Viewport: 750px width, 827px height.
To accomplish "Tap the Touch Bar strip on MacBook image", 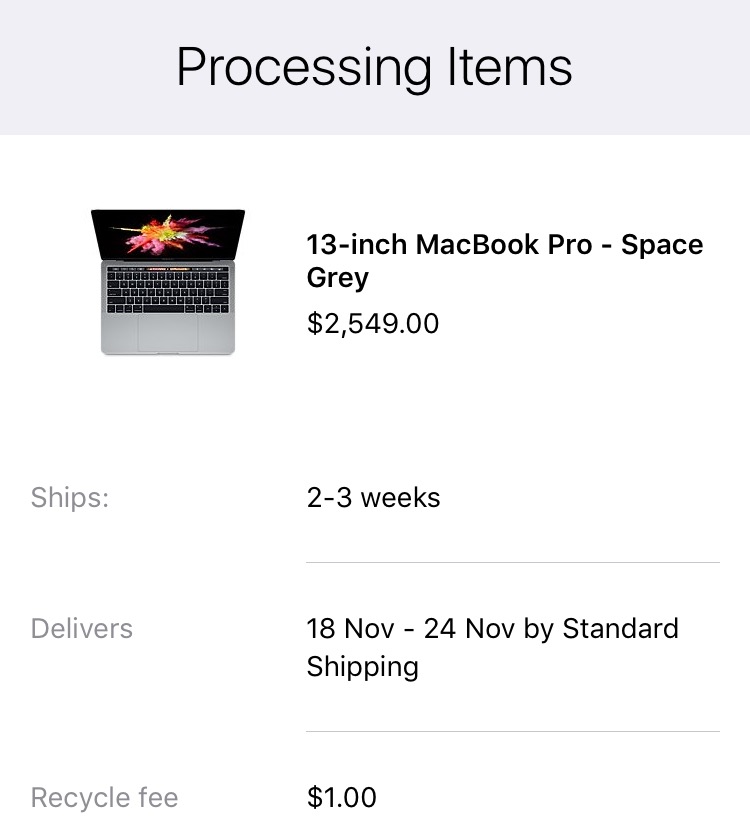I will click(168, 270).
